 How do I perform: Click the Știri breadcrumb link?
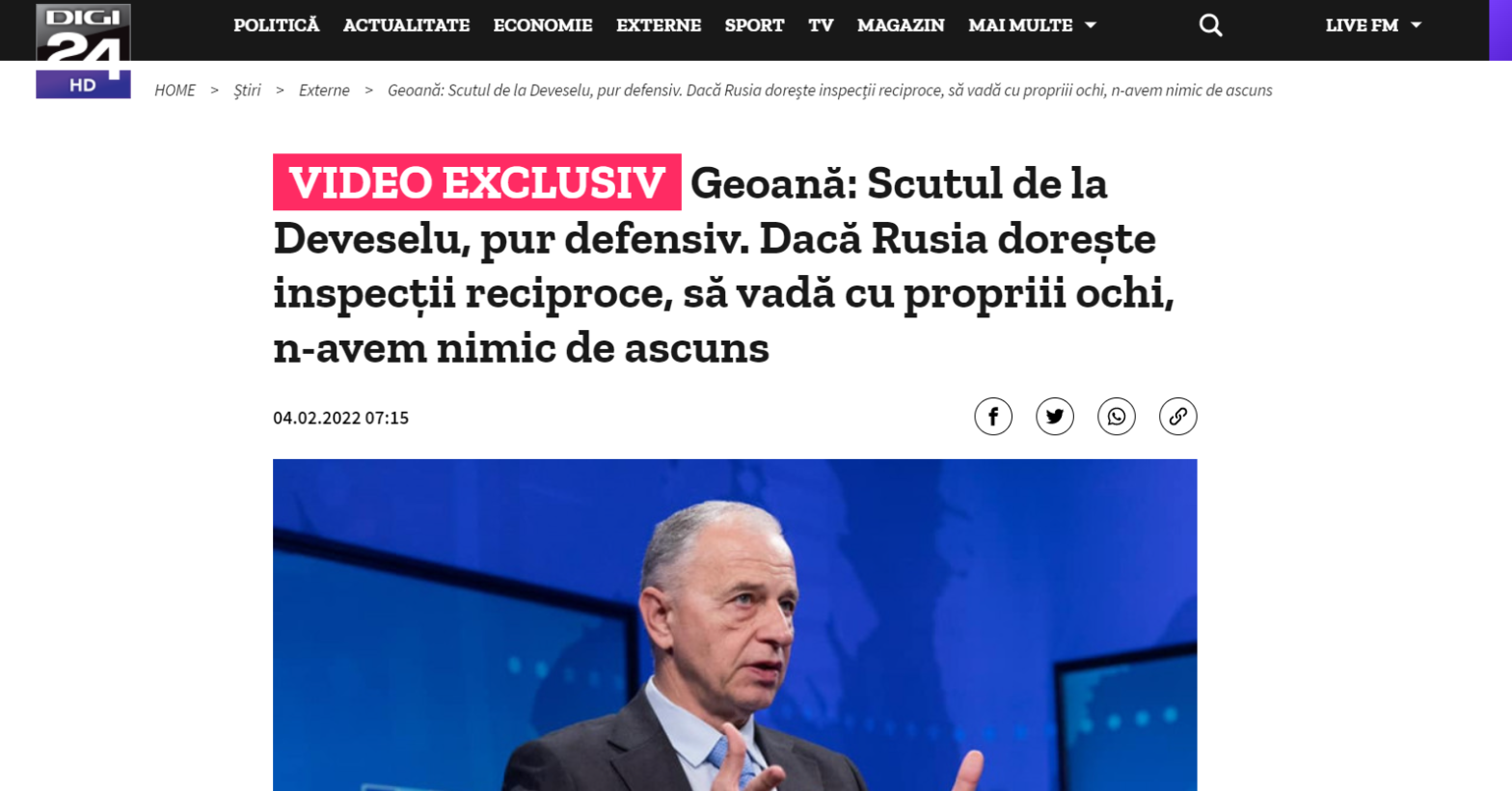247,90
